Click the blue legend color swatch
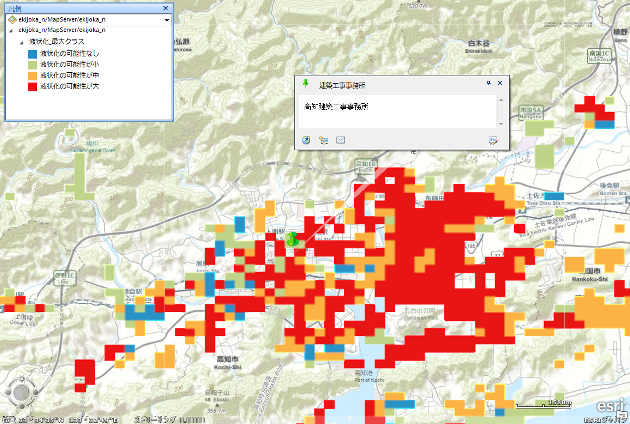630x424 pixels. pyautogui.click(x=32, y=53)
